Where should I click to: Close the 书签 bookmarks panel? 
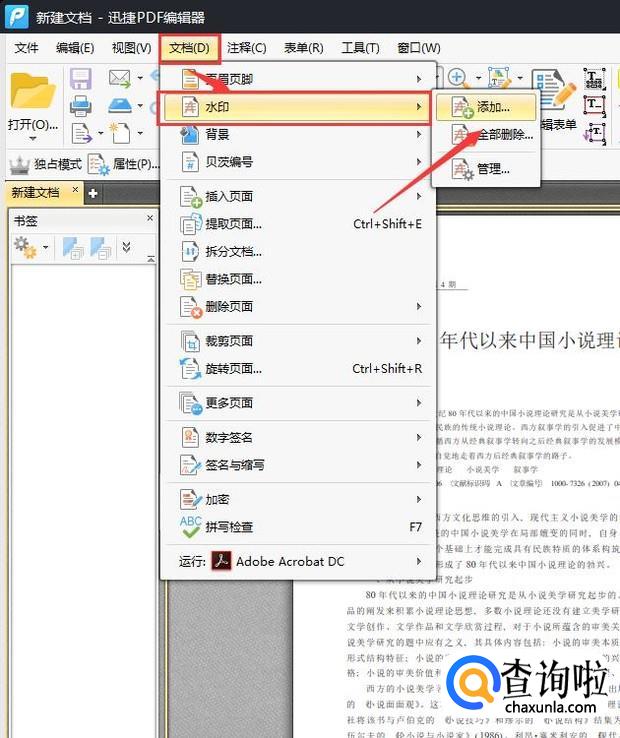click(150, 218)
